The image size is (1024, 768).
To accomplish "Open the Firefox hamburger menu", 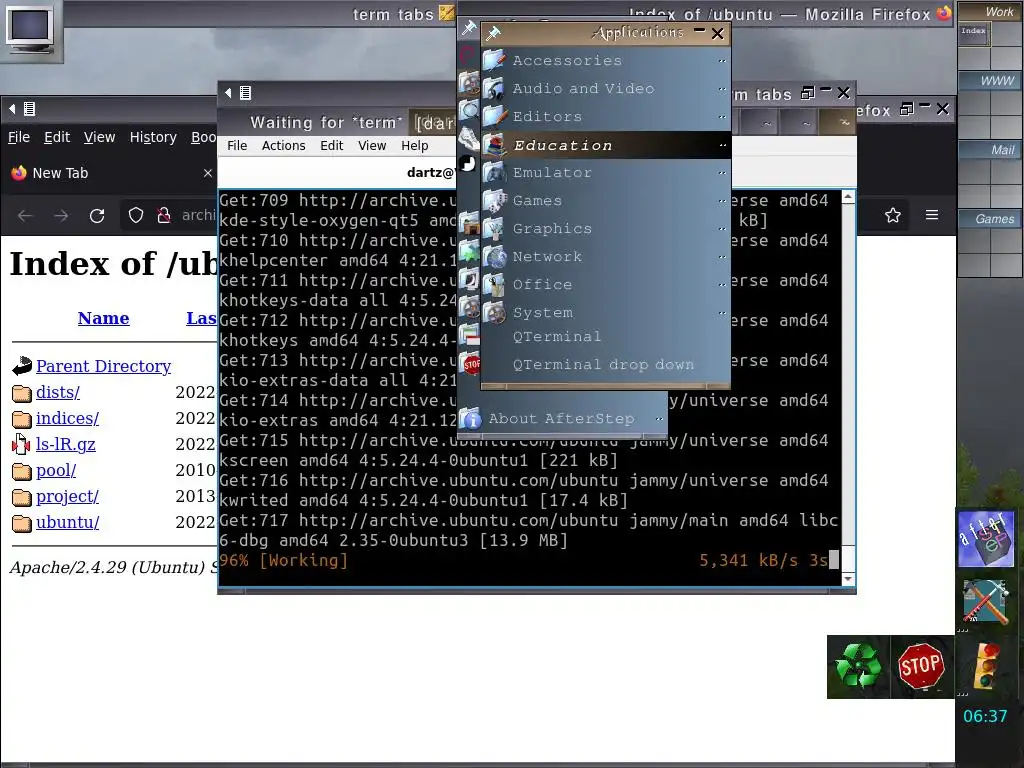I will [932, 215].
